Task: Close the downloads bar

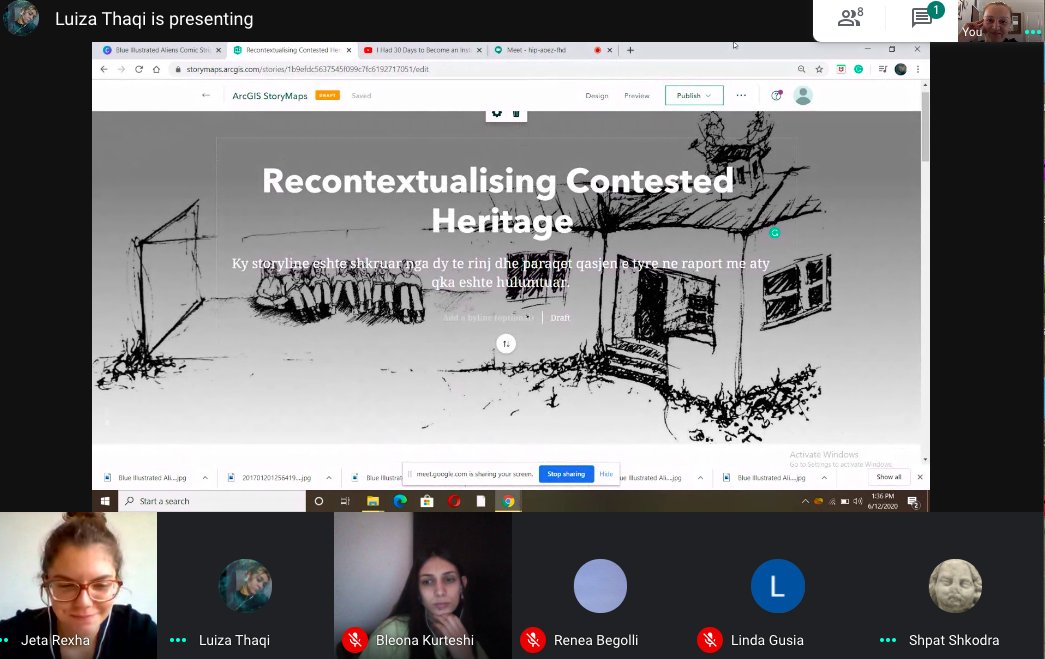Action: point(920,477)
